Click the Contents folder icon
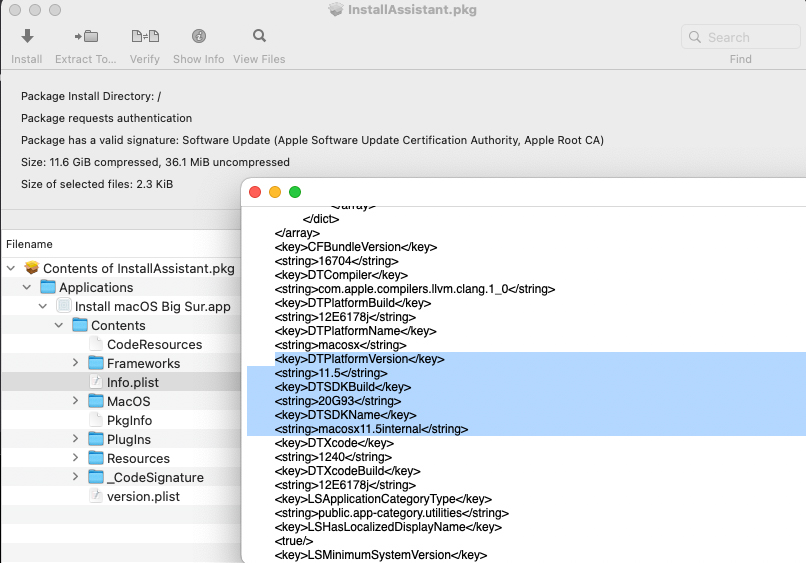The height and width of the screenshot is (563, 806). pyautogui.click(x=80, y=324)
